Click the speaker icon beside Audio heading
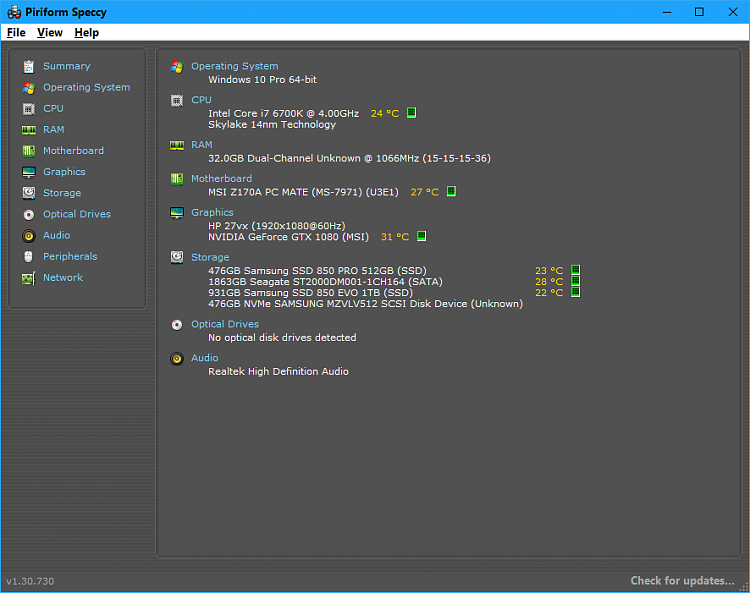Image resolution: width=750 pixels, height=593 pixels. [177, 359]
